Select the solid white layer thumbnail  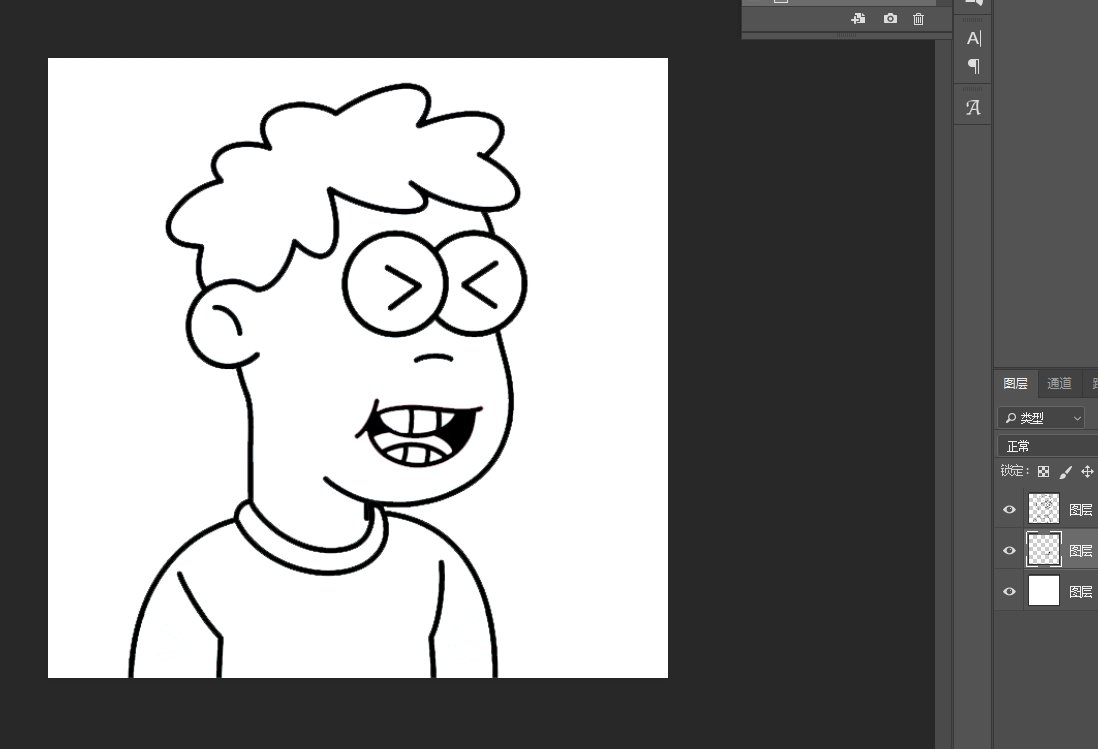pyautogui.click(x=1043, y=591)
